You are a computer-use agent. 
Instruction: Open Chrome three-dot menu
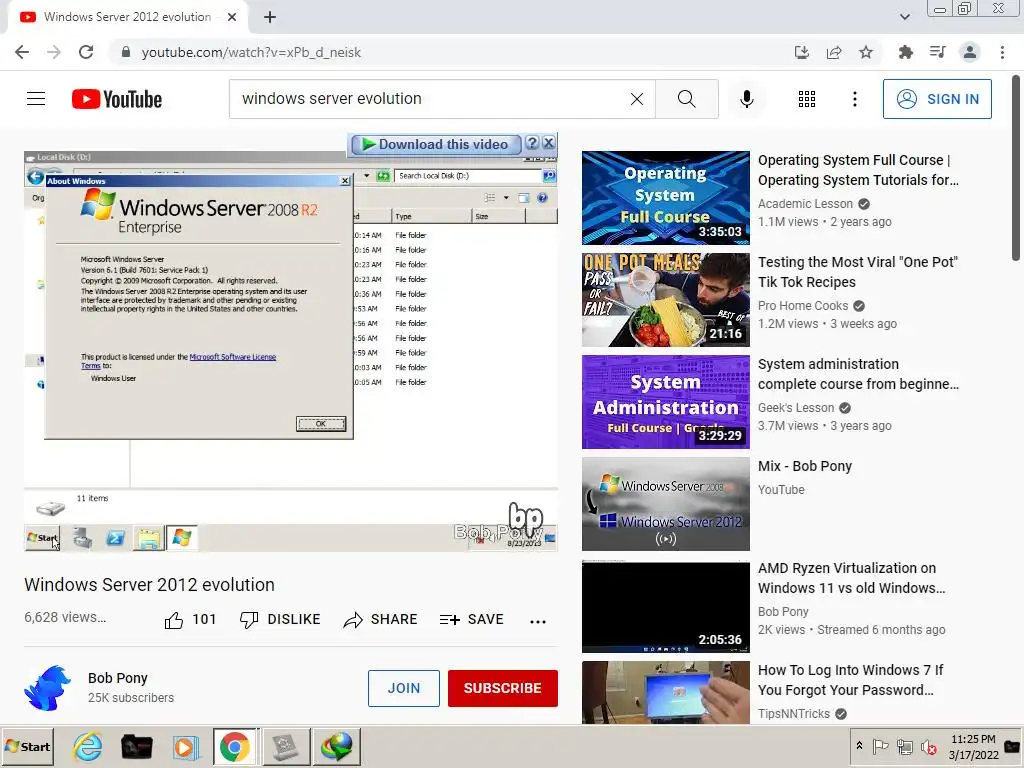(x=1002, y=52)
